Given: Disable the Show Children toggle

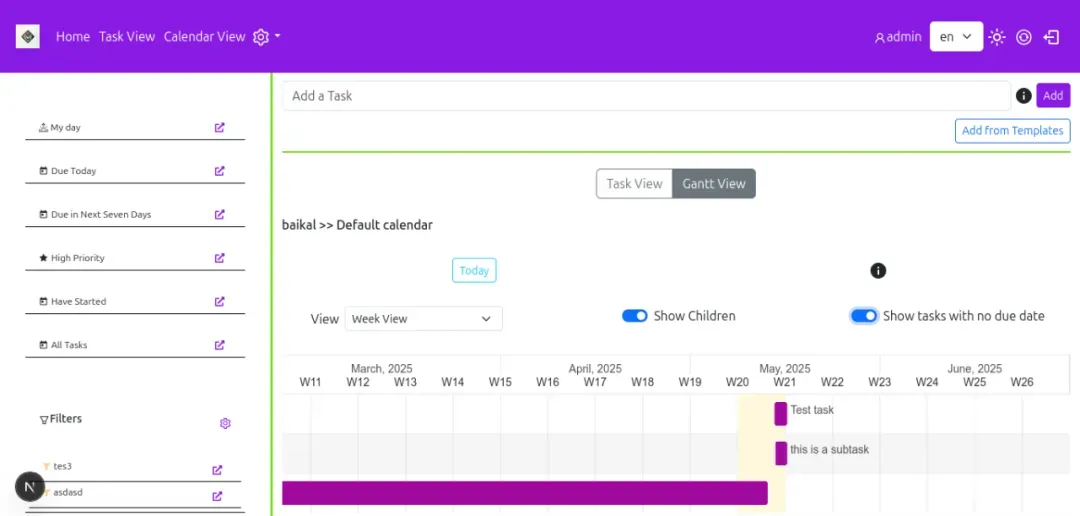Looking at the screenshot, I should pos(635,316).
